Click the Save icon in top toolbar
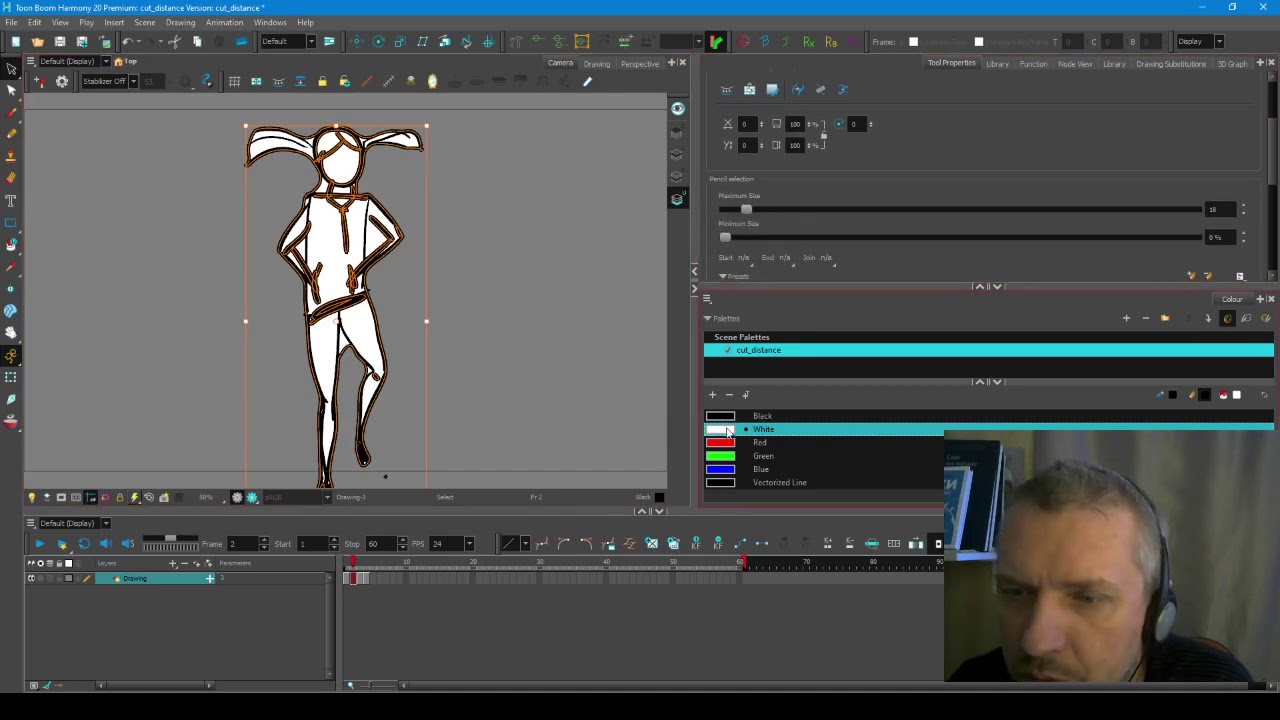The height and width of the screenshot is (720, 1280). [59, 42]
